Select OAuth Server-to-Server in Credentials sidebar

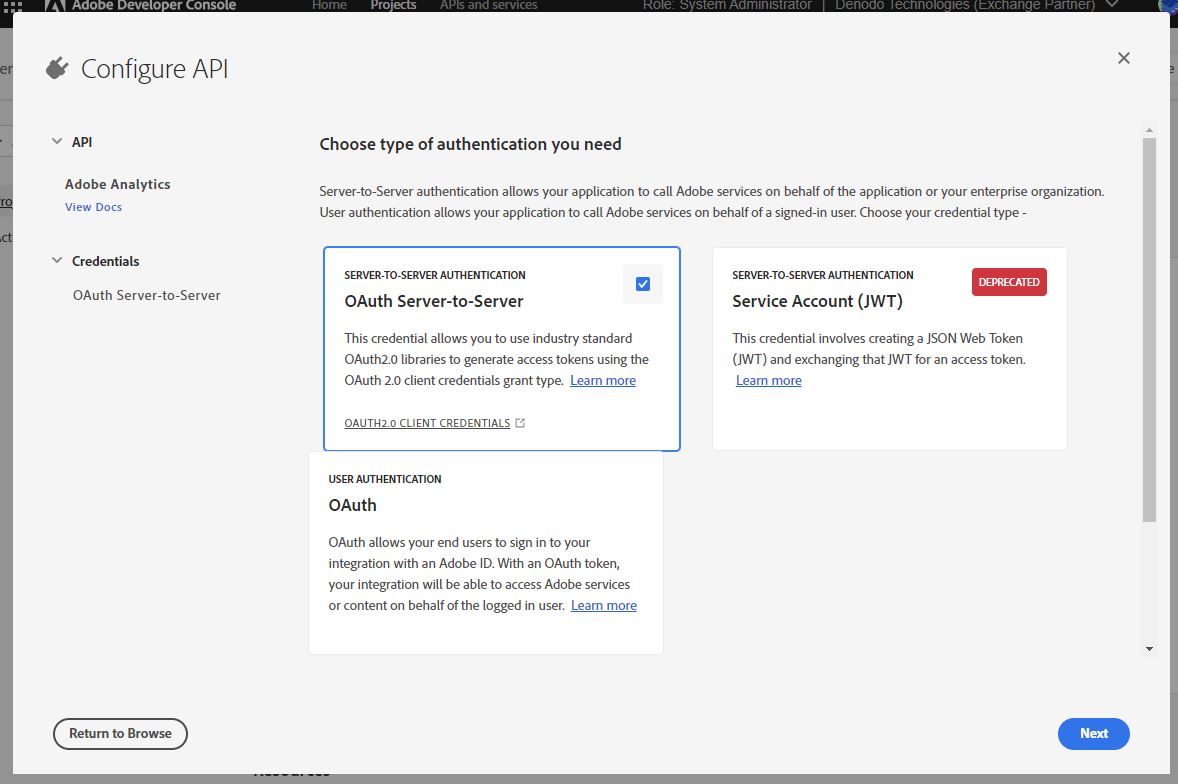(x=146, y=296)
